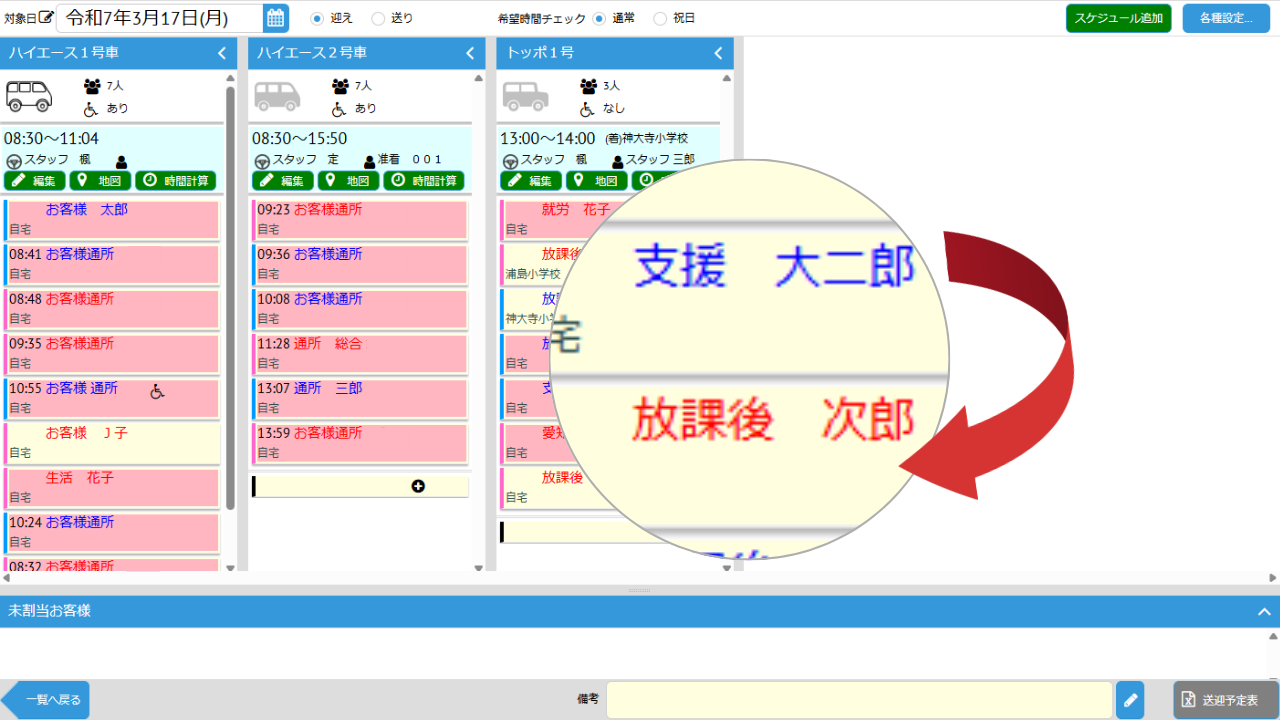Screen dimensions: 1280x720
Task: Click wheelchair icon under ハイエース１号車
Action: 91,108
